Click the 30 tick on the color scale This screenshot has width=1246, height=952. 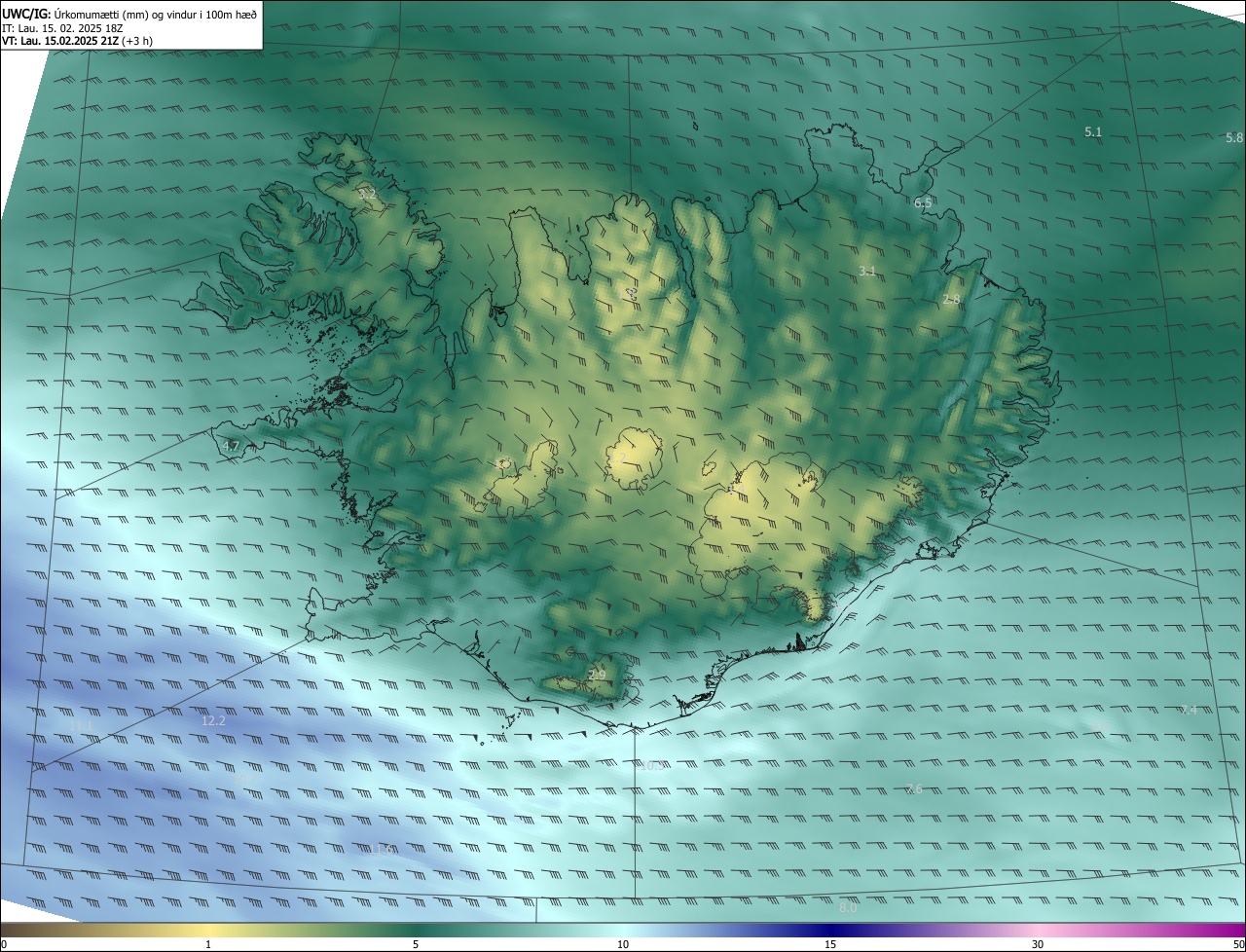[1038, 944]
